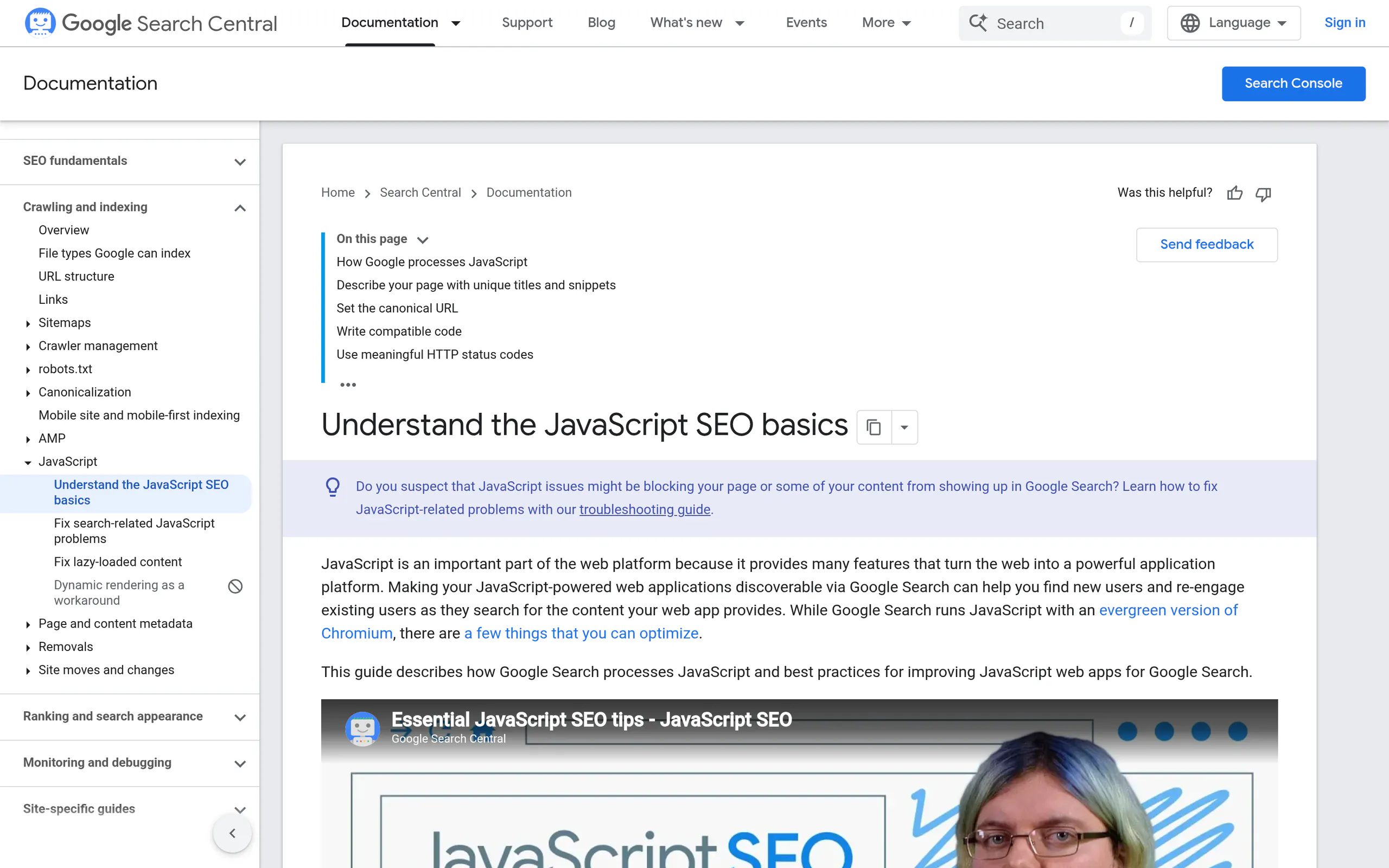Open the troubleshooting guide link
Screen dimensions: 1389x868
[x=645, y=510]
